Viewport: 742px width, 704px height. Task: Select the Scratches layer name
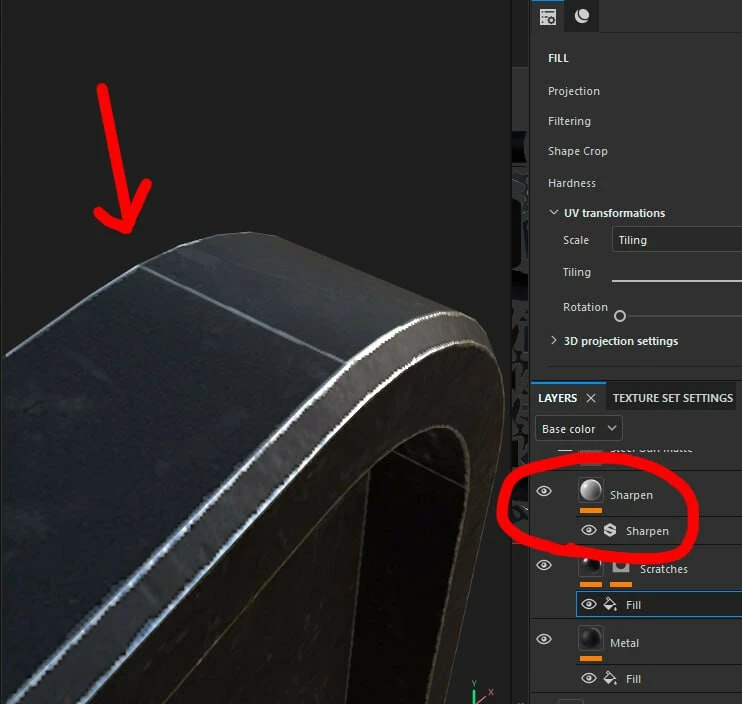tap(663, 569)
